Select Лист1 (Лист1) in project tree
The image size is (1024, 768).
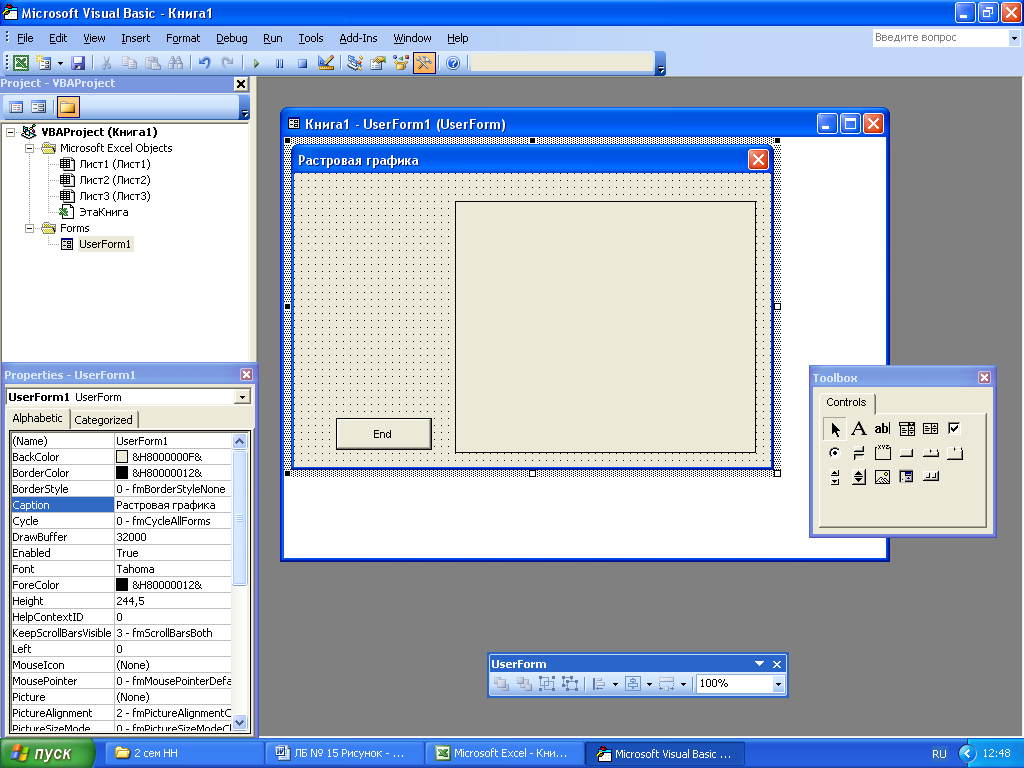tap(114, 164)
